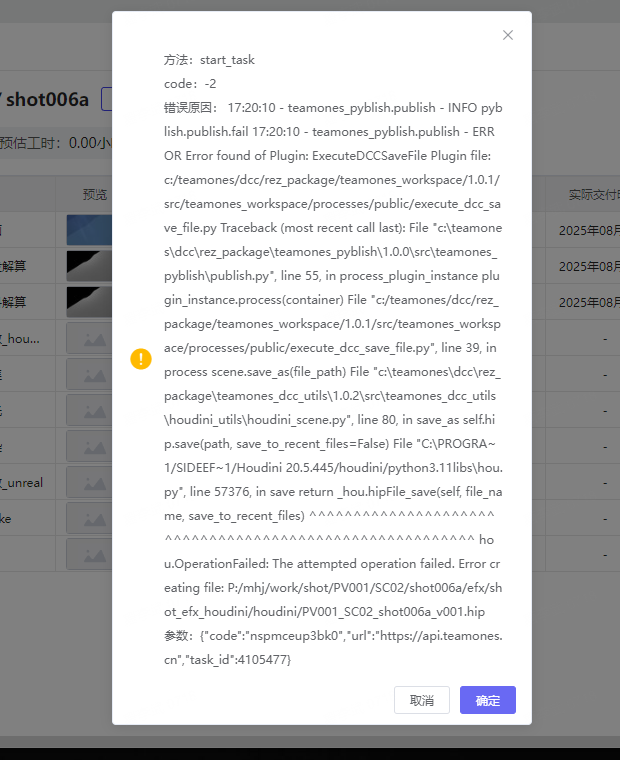Open the blue preview thumbnail in background table
Viewport: 620px width, 760px height.
(89, 230)
